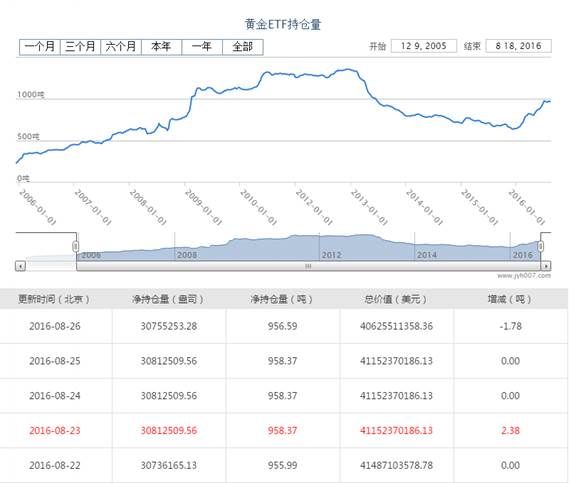The height and width of the screenshot is (483, 576).
Task: Click the 净持仓量（盎司）column header
Action: coord(168,299)
